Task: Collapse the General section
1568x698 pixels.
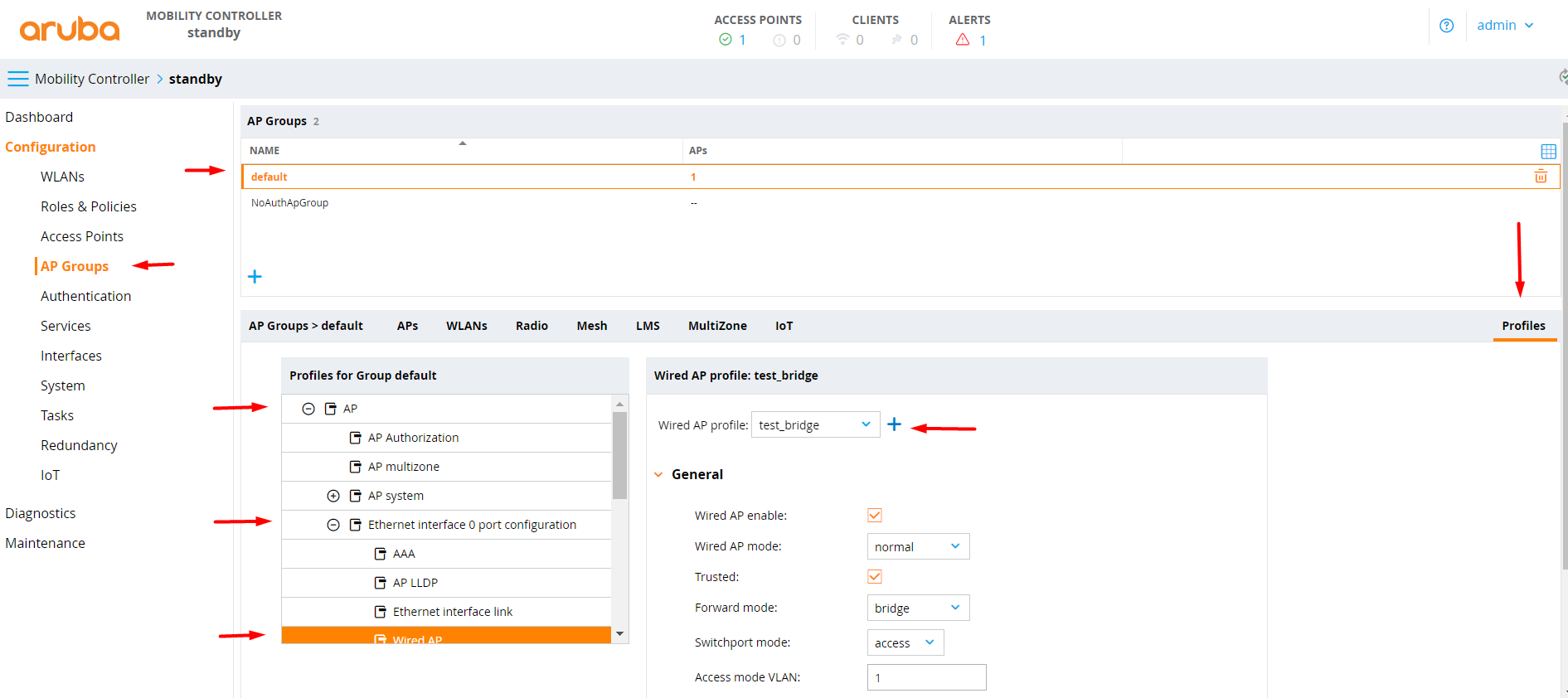Action: tap(658, 475)
